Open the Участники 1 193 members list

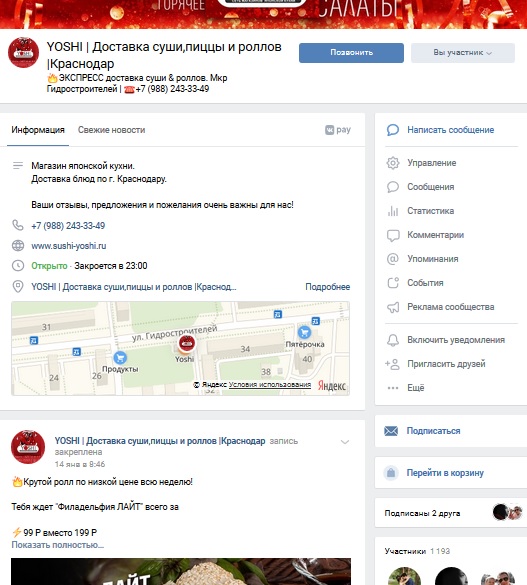point(417,551)
